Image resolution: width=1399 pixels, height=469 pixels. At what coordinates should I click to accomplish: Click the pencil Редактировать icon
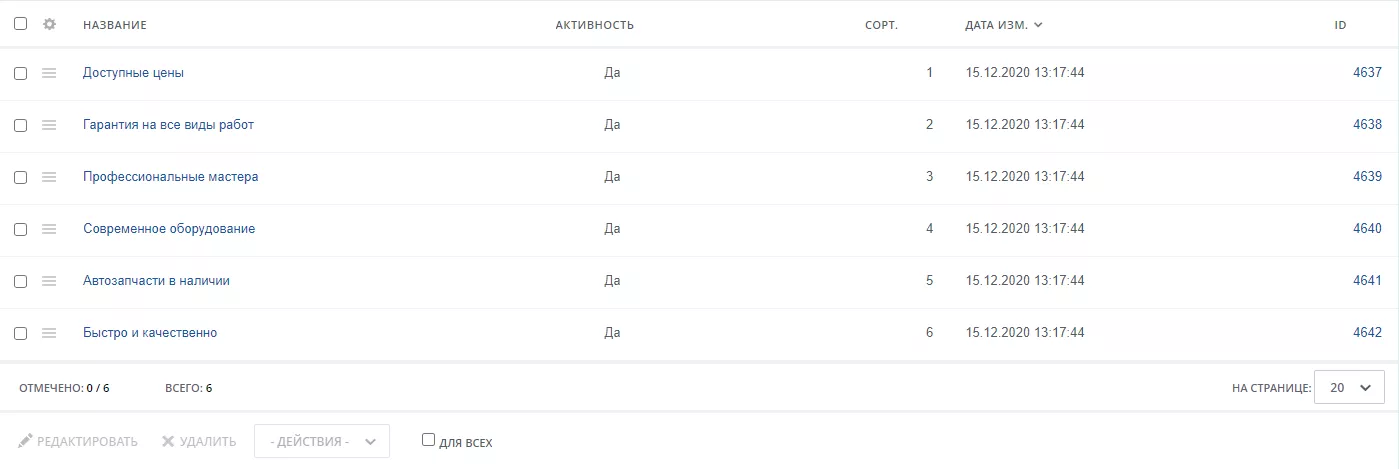(x=26, y=441)
